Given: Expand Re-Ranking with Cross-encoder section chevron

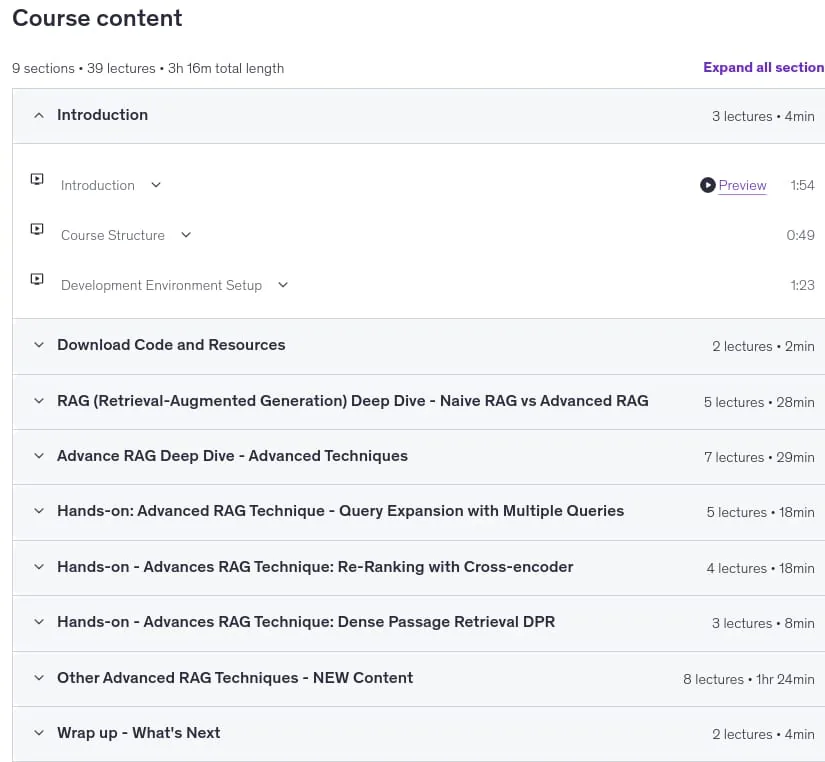Looking at the screenshot, I should [39, 567].
